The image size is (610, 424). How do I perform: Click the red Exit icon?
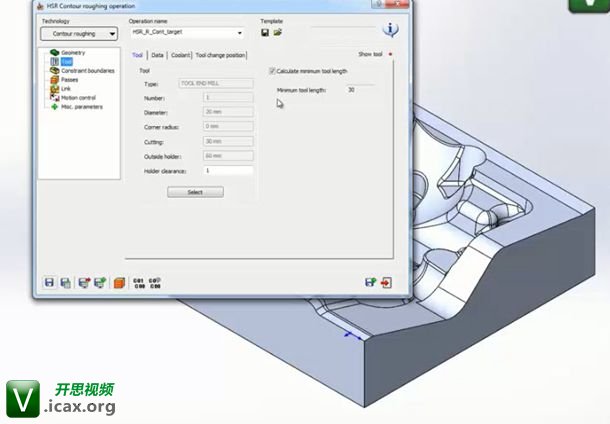386,282
